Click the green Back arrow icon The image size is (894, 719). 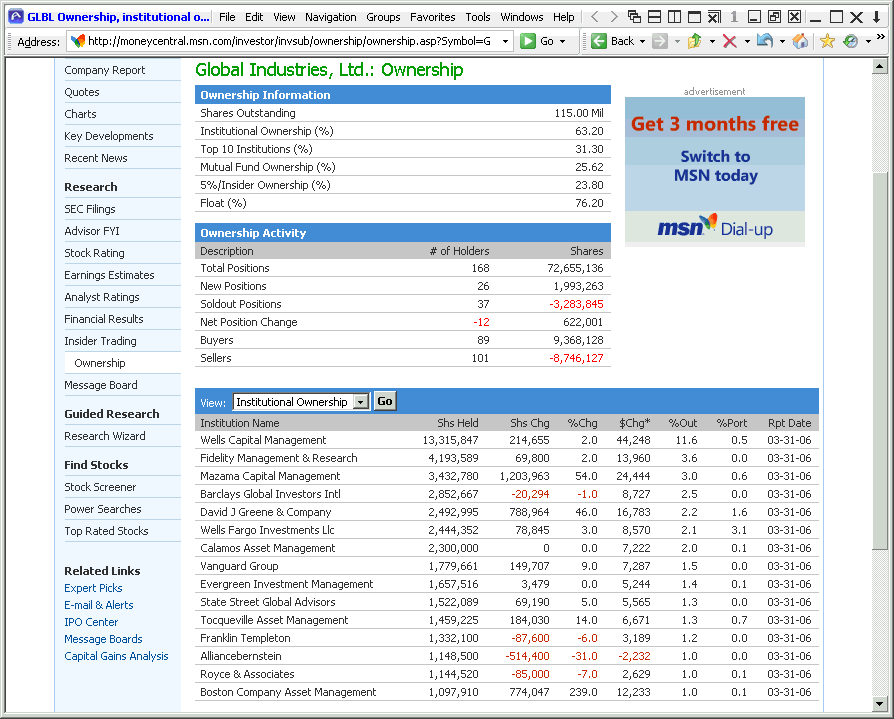[x=599, y=41]
